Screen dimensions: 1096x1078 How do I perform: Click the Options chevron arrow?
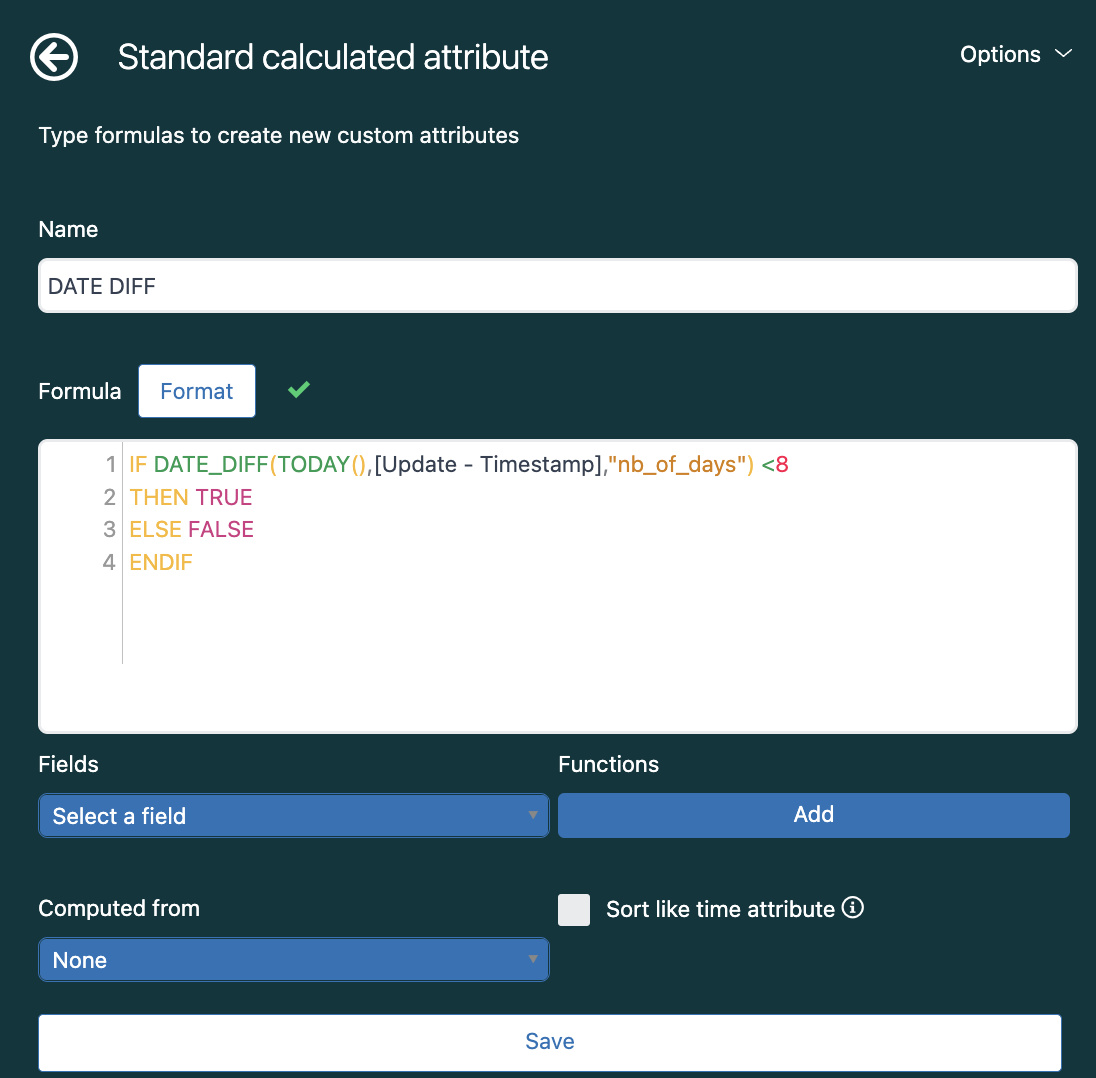[1064, 54]
